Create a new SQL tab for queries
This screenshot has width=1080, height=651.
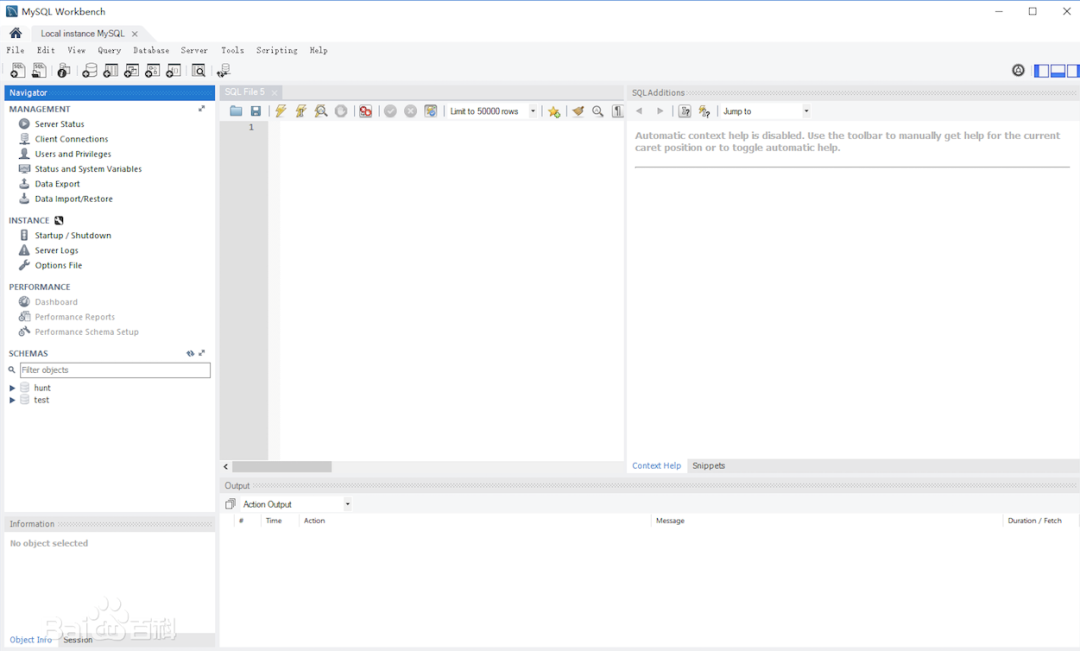click(x=17, y=70)
